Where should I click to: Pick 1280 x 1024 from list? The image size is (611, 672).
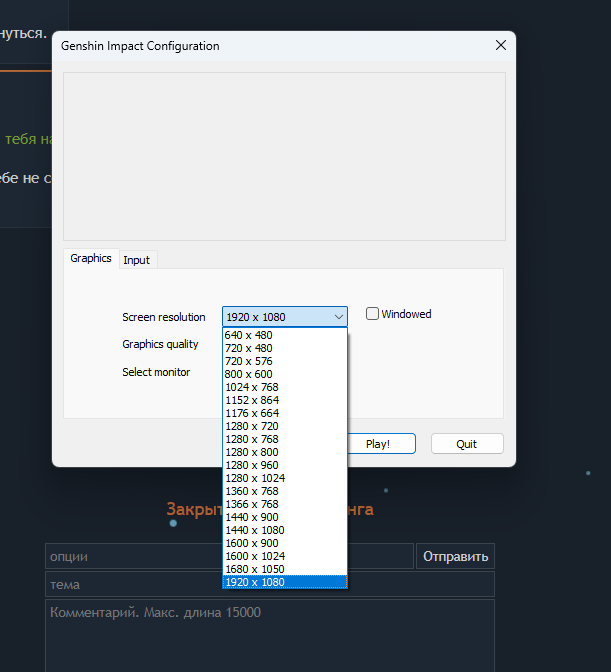285,478
